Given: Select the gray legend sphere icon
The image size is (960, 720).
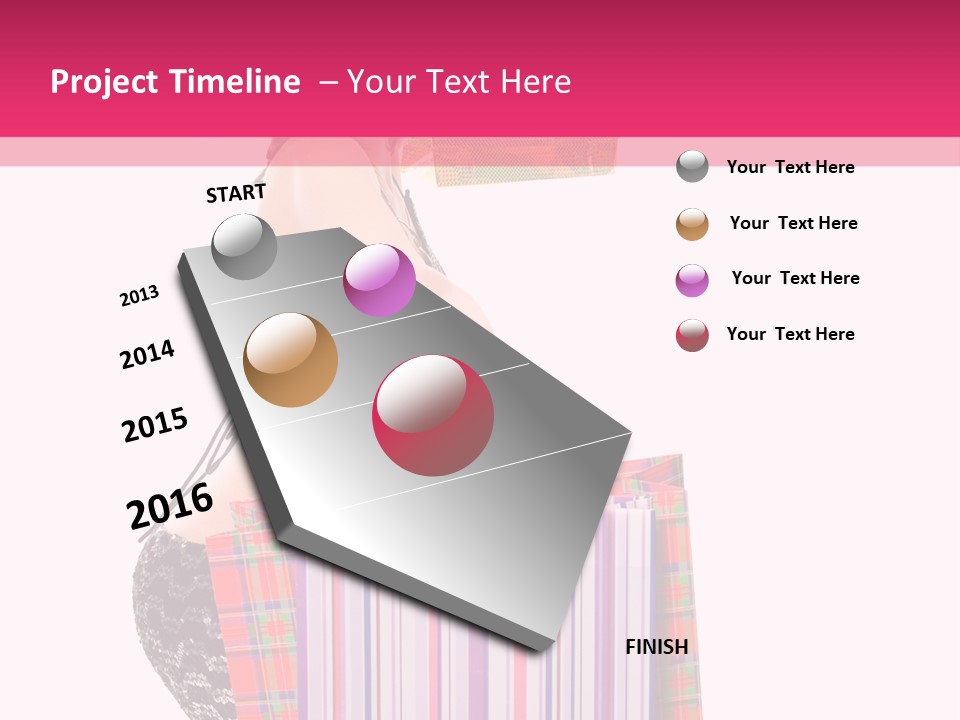Looking at the screenshot, I should tap(693, 167).
